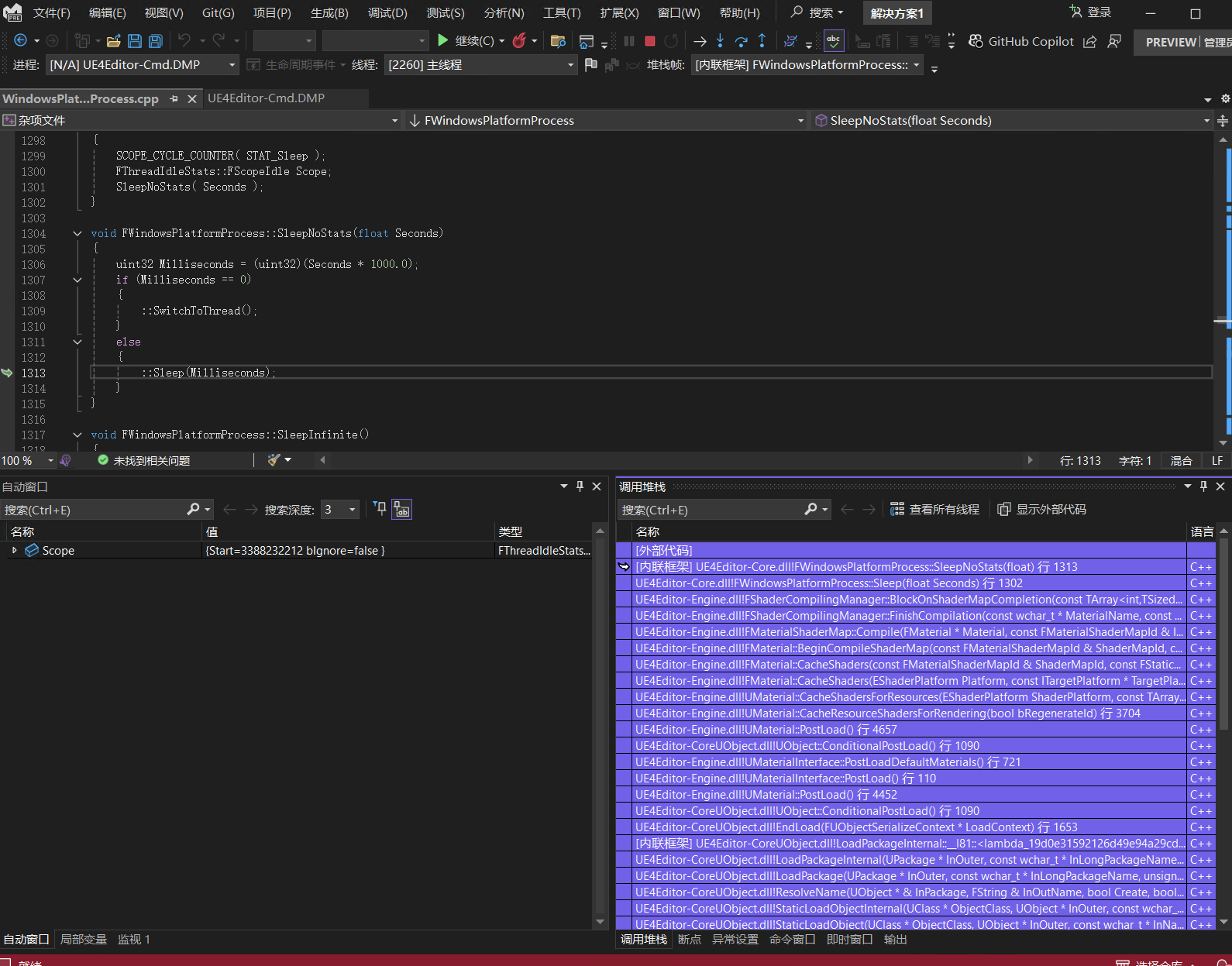Viewport: 1232px width, 966px height.
Task: Click the red Stop Debugging square
Action: (650, 41)
